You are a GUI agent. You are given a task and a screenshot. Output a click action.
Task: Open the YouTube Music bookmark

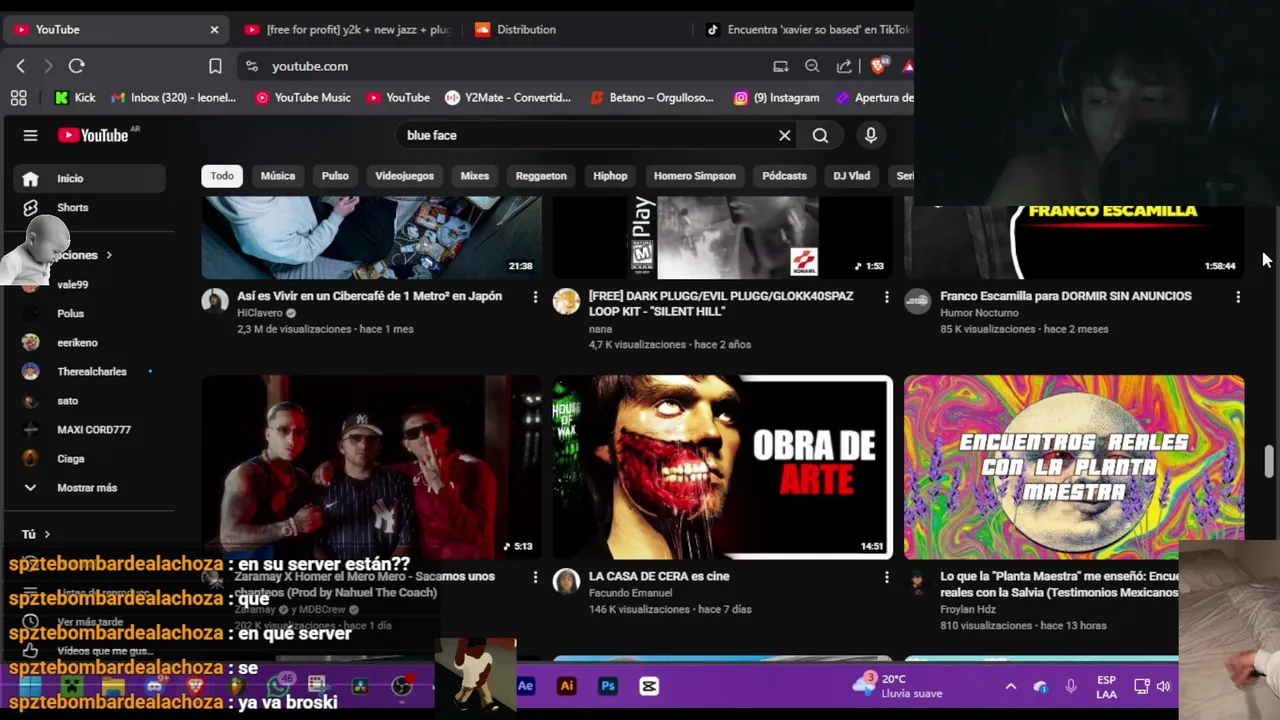[303, 97]
